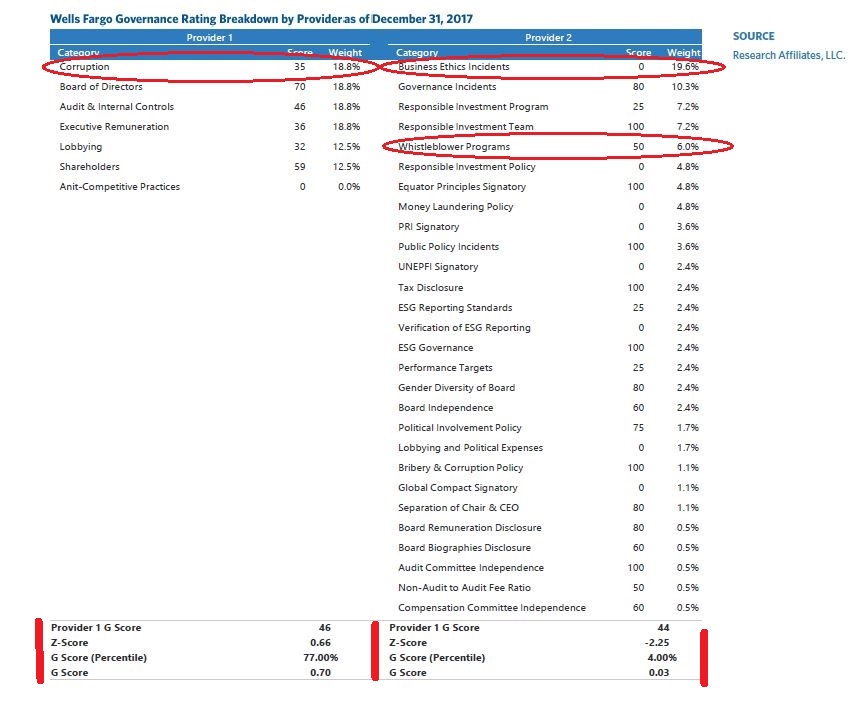The width and height of the screenshot is (861, 701).
Task: Select the Board of Directors score 70
Action: pos(299,87)
